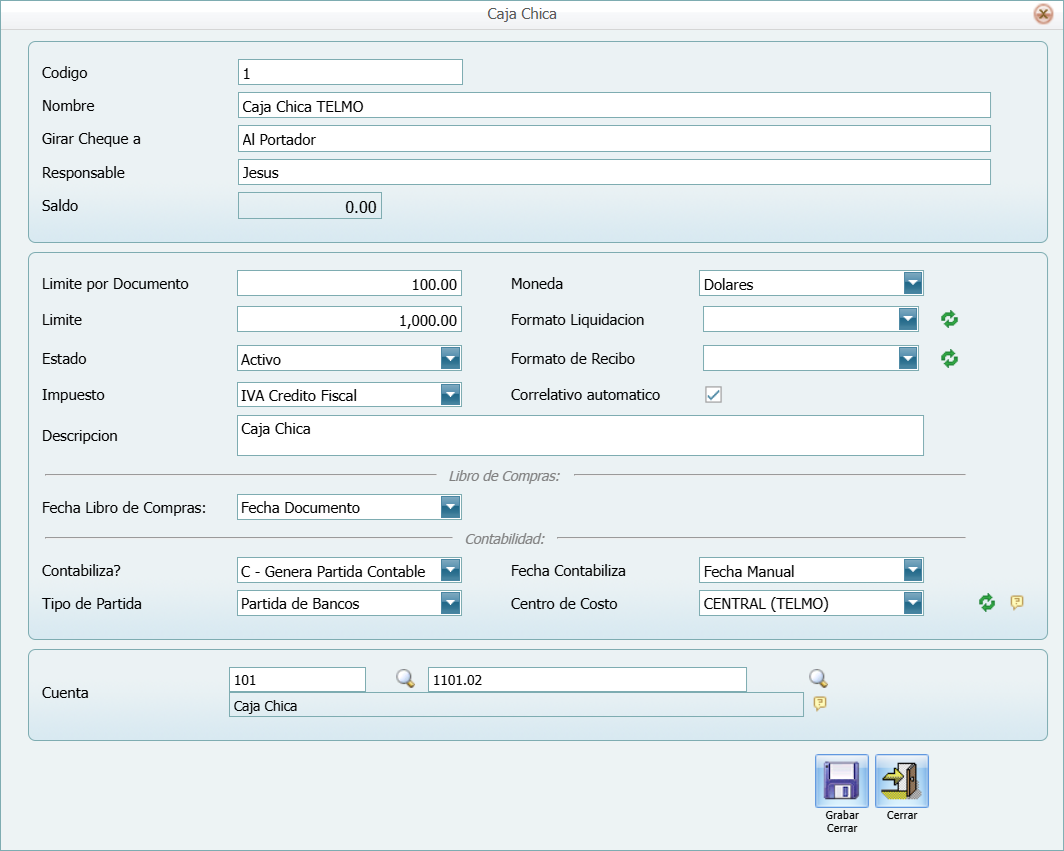Image resolution: width=1064 pixels, height=851 pixels.
Task: Expand the Impuesto dropdown showing IVA Credito Fiscal
Action: 451,394
